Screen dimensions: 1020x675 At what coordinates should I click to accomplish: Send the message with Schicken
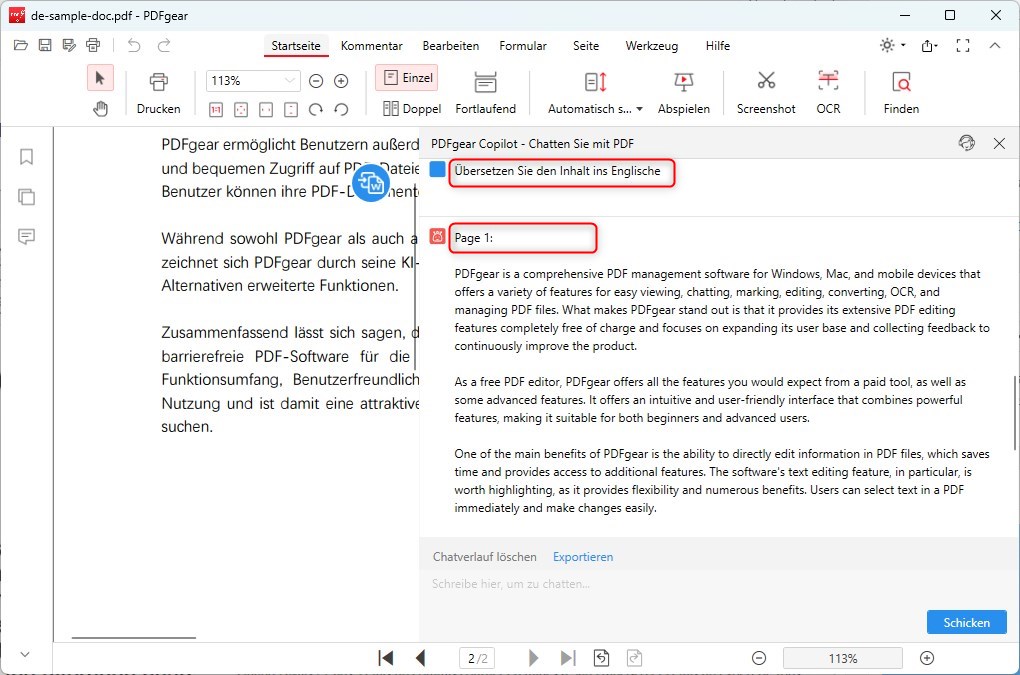[x=967, y=622]
